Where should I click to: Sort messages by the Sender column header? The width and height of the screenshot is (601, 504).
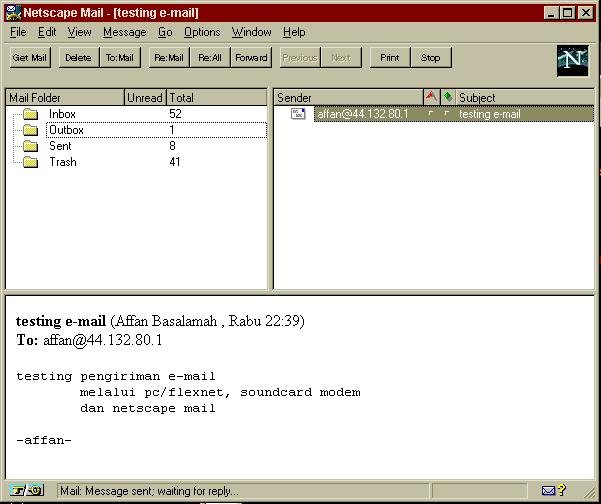pyautogui.click(x=347, y=97)
